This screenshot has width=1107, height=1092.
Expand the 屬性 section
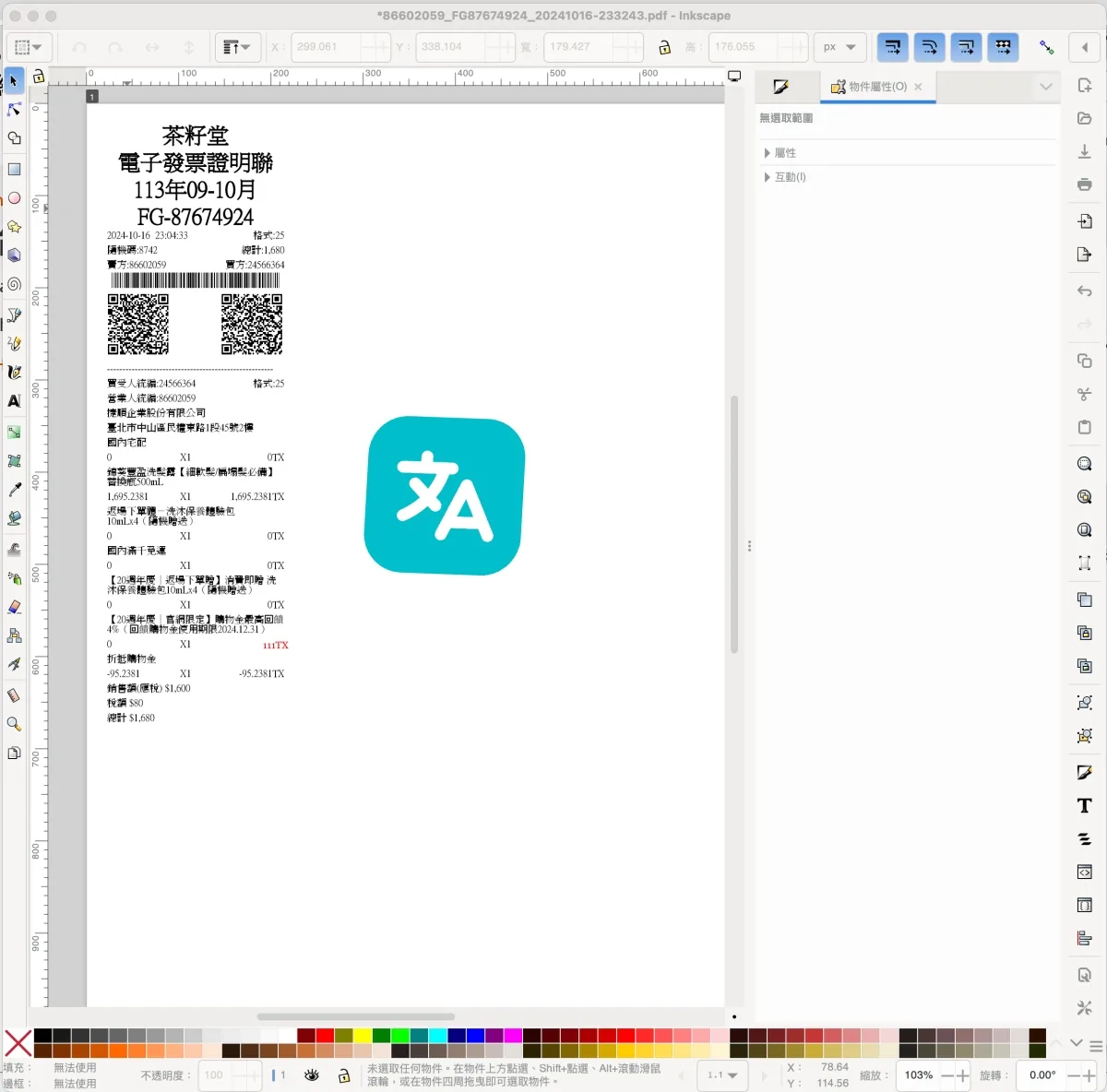[x=785, y=153]
